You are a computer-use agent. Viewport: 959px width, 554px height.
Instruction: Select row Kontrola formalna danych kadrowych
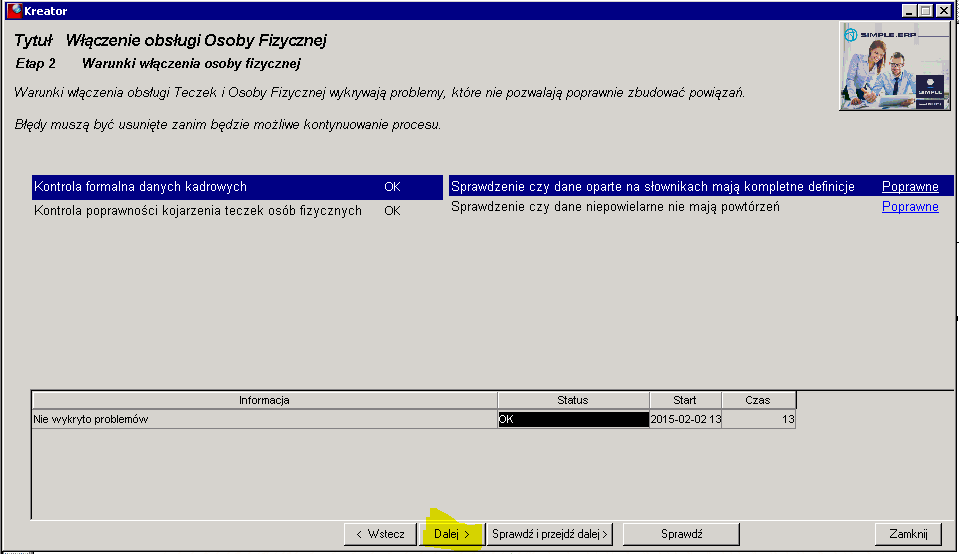click(x=237, y=187)
